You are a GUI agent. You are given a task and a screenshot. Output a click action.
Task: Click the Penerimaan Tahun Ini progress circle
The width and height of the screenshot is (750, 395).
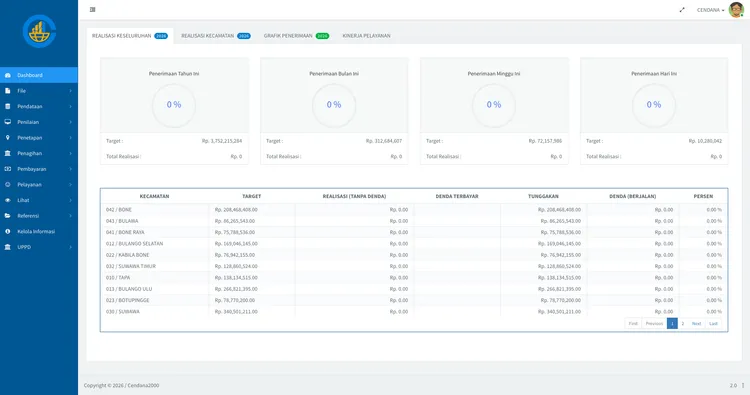[x=174, y=105]
